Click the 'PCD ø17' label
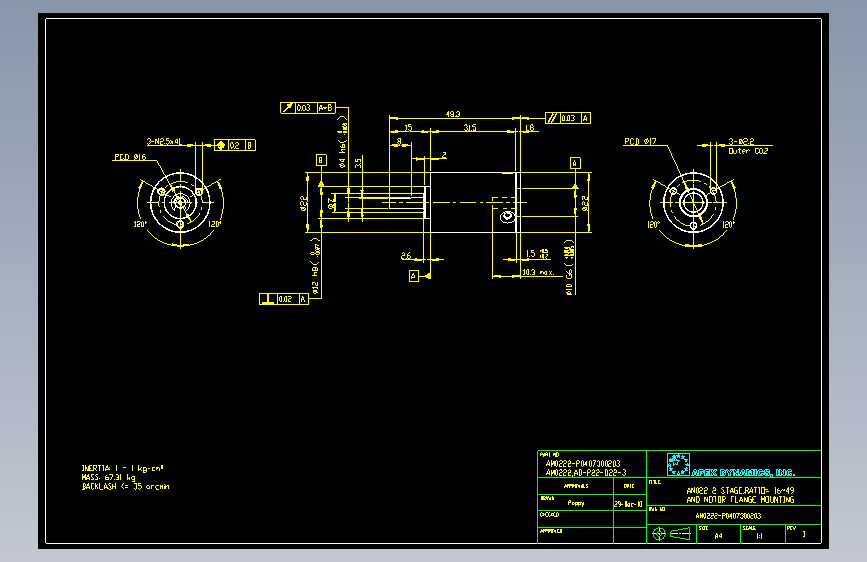The image size is (867, 562). tap(640, 142)
